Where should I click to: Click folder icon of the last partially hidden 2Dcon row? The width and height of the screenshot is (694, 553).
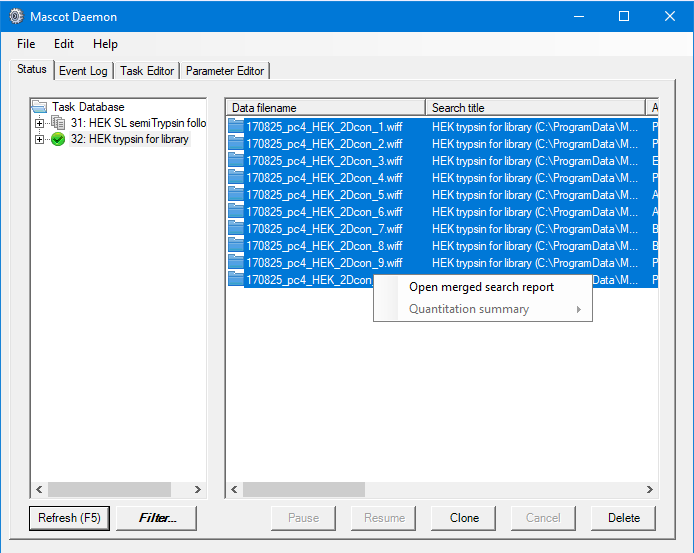236,279
